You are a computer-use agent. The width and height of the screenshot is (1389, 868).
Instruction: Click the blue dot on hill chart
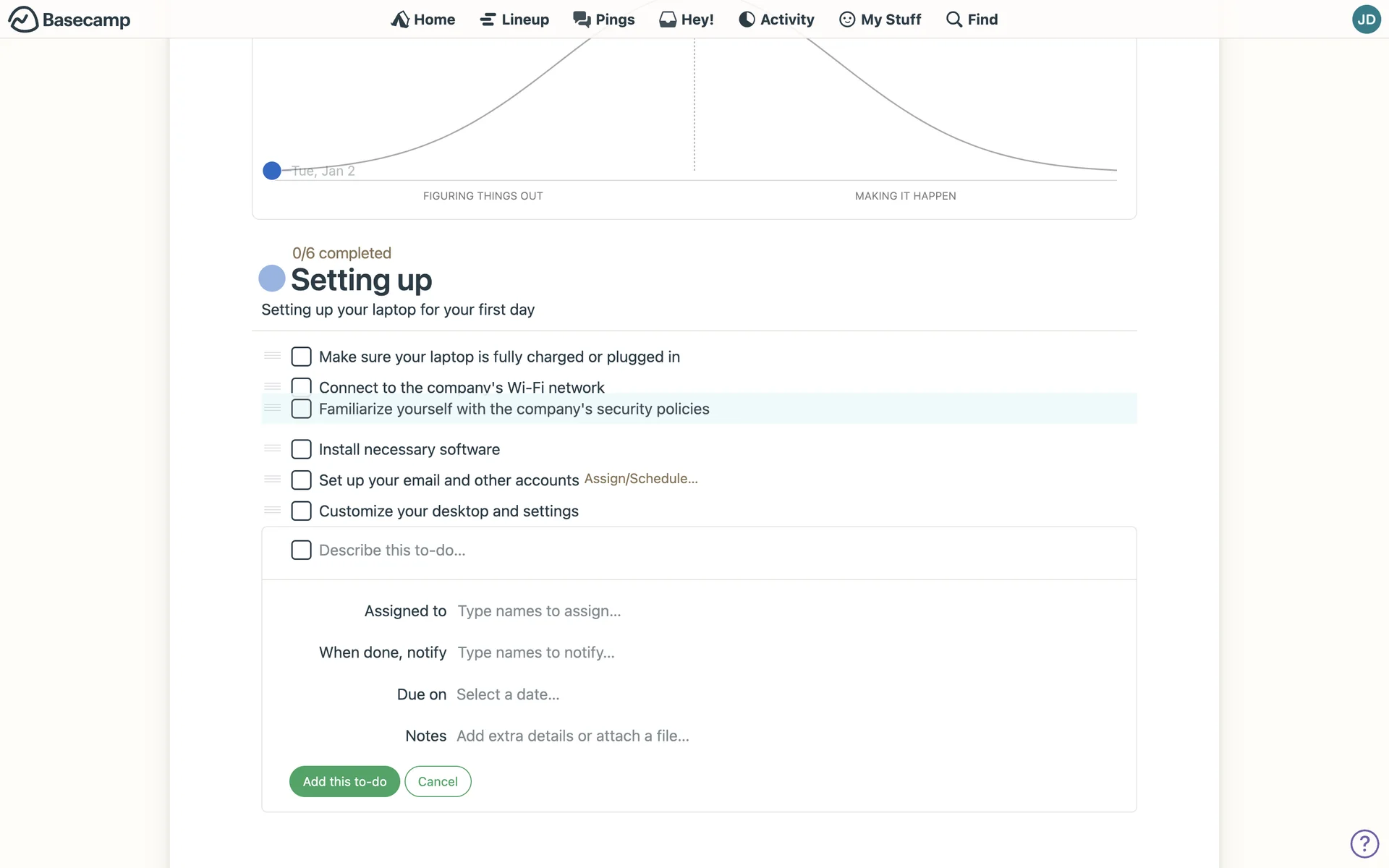coord(272,171)
